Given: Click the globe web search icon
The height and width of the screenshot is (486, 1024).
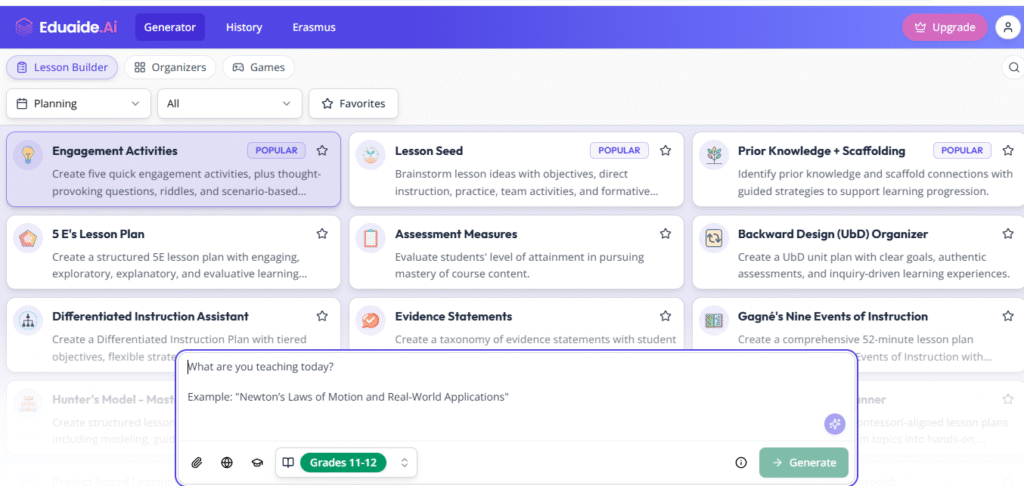Looking at the screenshot, I should (x=227, y=462).
